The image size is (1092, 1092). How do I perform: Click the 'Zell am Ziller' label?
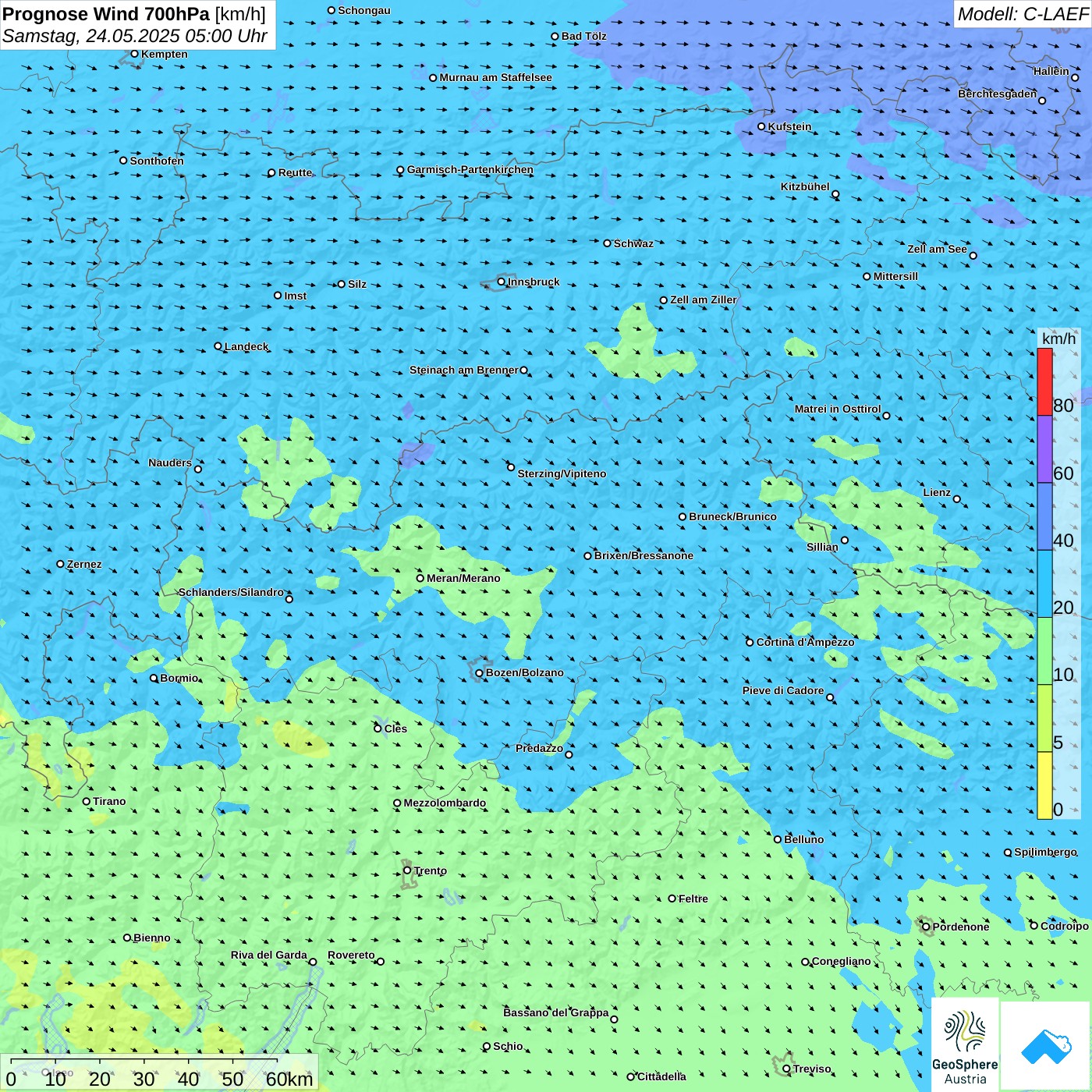pyautogui.click(x=704, y=300)
